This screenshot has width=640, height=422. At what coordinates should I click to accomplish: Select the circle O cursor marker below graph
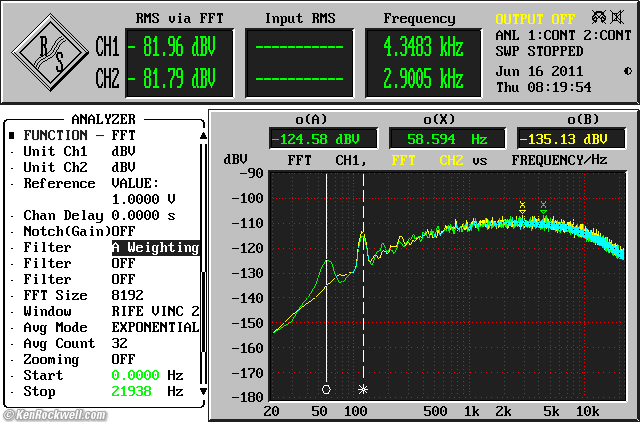pyautogui.click(x=326, y=389)
